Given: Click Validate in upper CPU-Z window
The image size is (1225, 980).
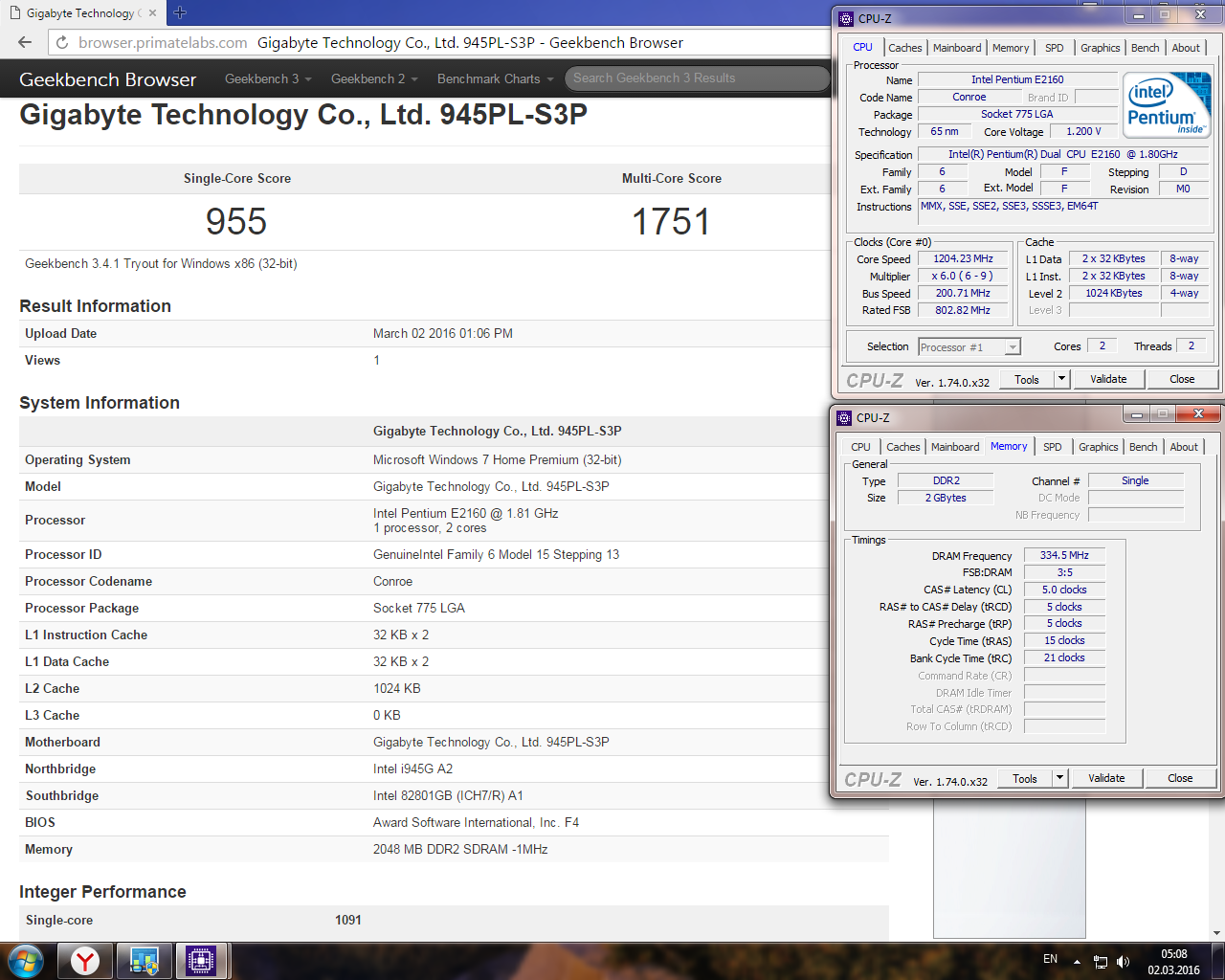Looking at the screenshot, I should (x=1108, y=379).
